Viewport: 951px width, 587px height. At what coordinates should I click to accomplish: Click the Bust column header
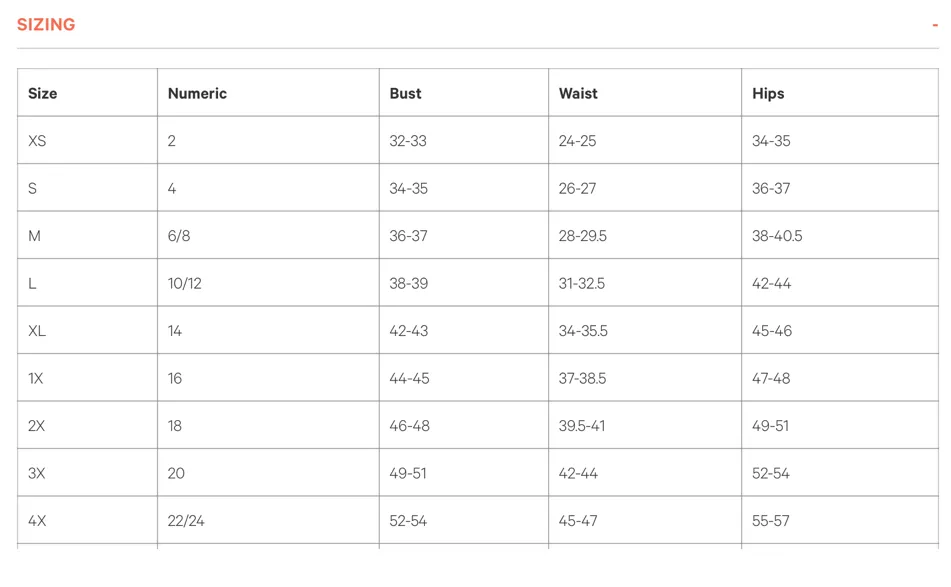(x=405, y=93)
